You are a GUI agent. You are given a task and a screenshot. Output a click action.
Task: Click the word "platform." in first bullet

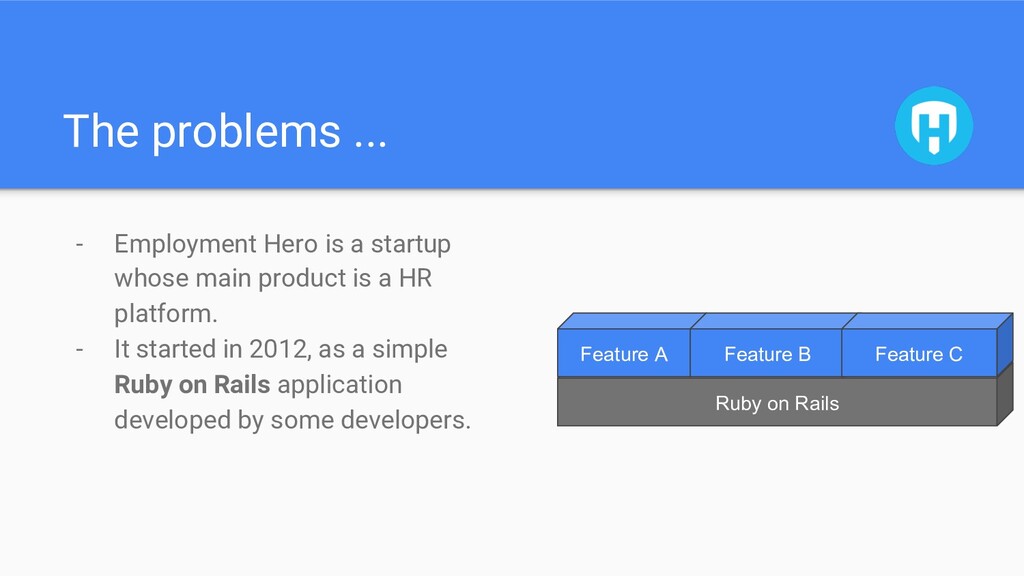(166, 313)
